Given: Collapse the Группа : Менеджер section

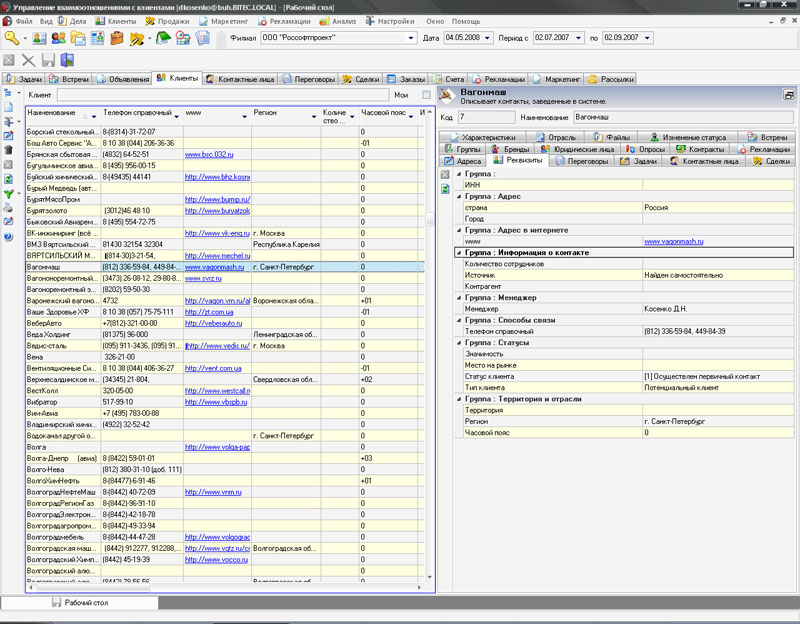Looking at the screenshot, I should tap(459, 297).
